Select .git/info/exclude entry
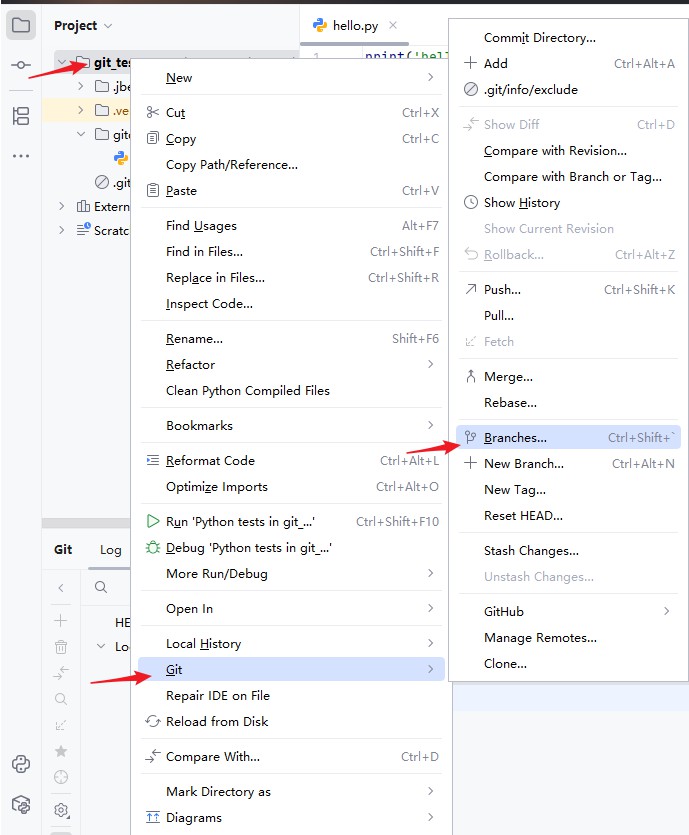689x835 pixels. (568, 89)
